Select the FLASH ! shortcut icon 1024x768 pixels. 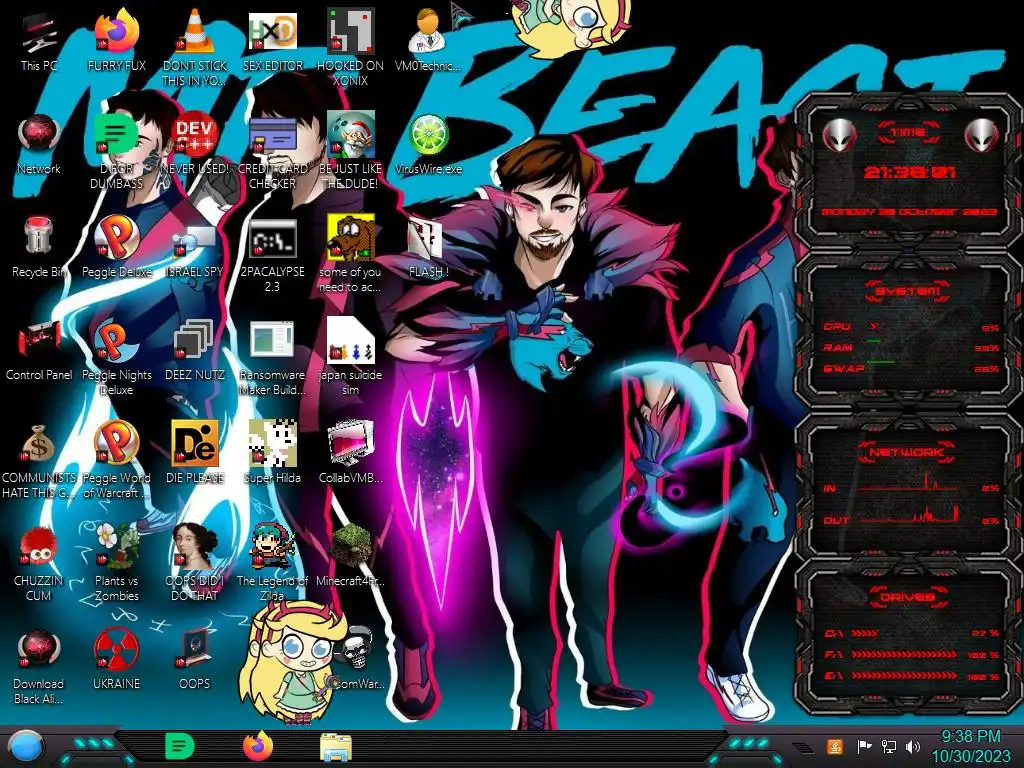[x=425, y=238]
